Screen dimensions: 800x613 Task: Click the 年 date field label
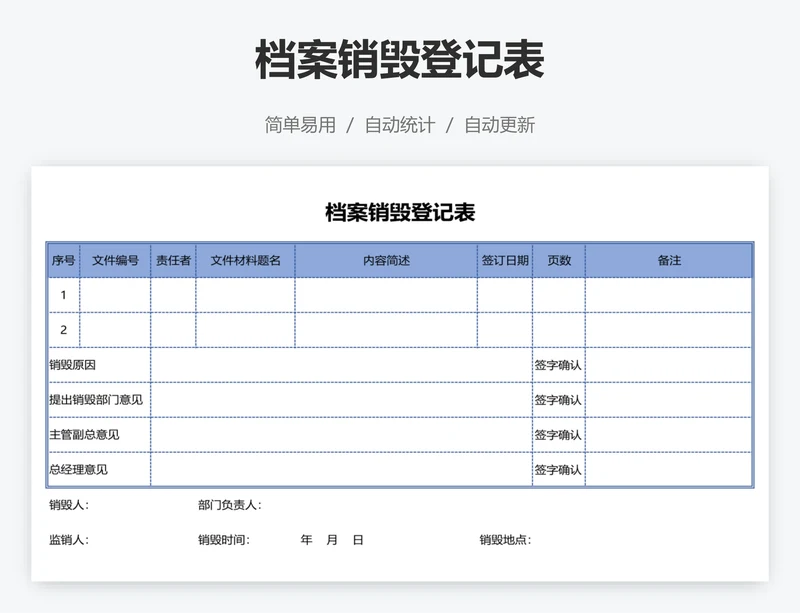click(x=306, y=540)
